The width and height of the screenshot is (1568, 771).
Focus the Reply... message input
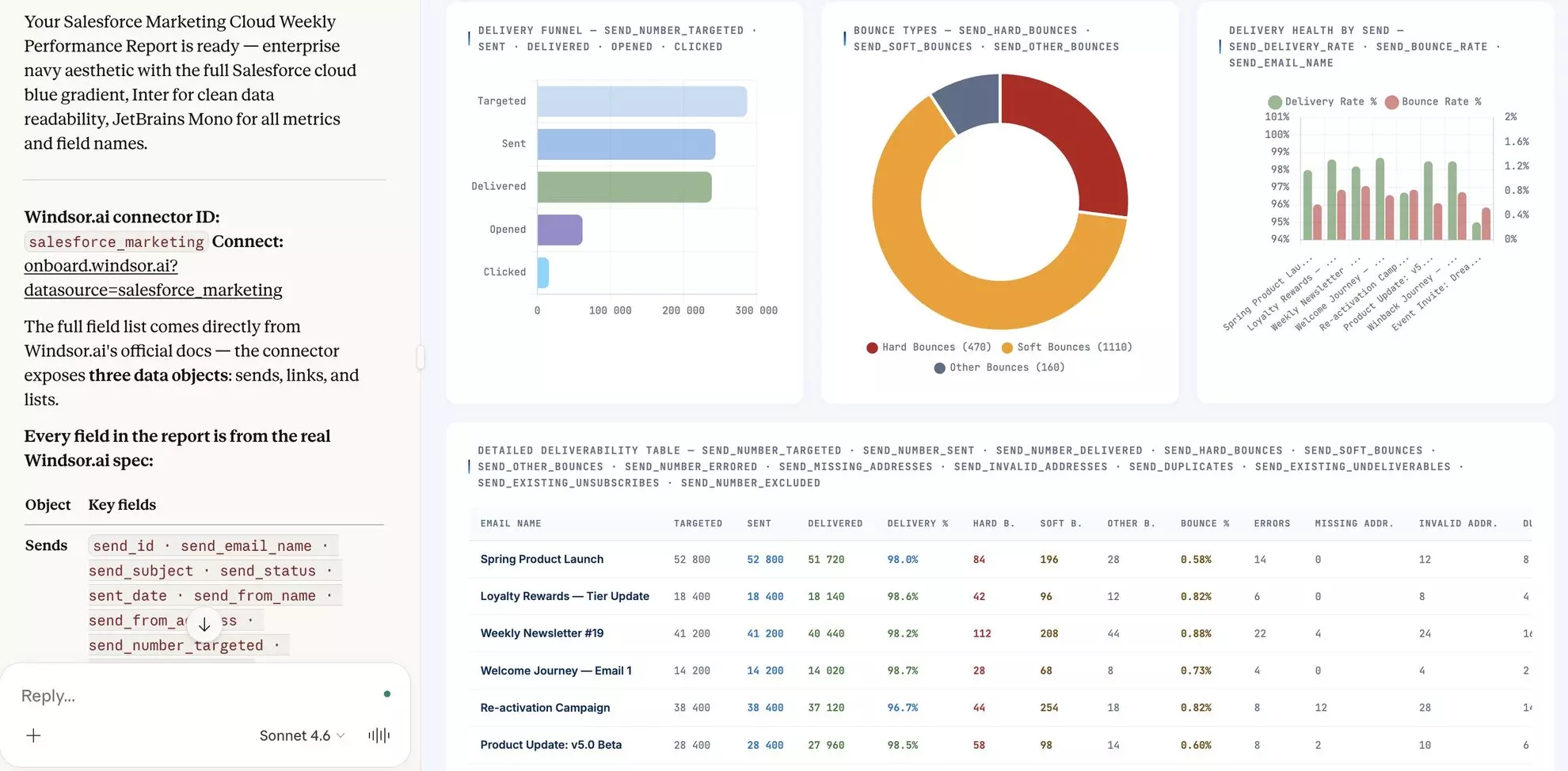pyautogui.click(x=198, y=696)
